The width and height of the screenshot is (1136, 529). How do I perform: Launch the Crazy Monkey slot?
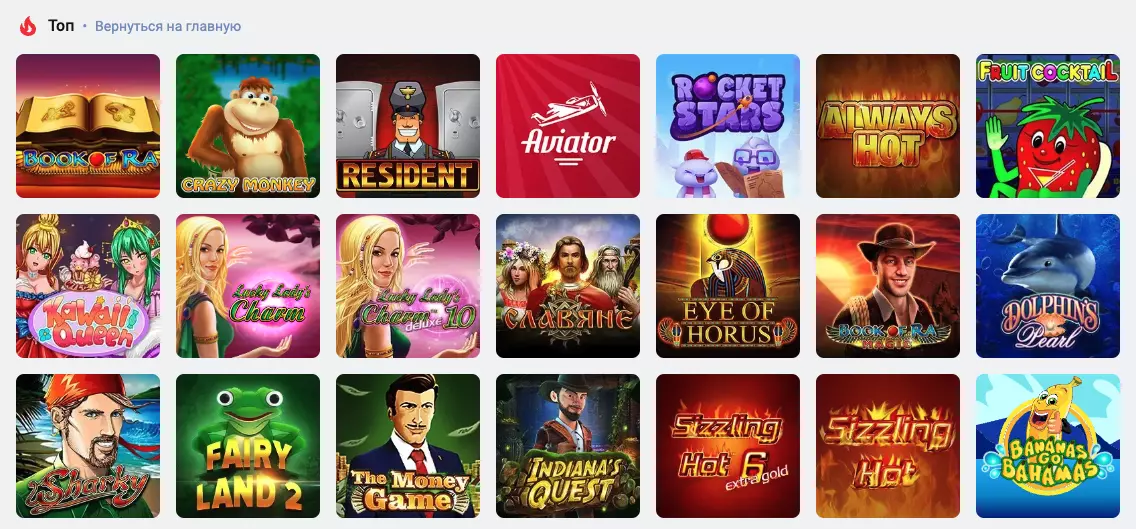coord(248,125)
